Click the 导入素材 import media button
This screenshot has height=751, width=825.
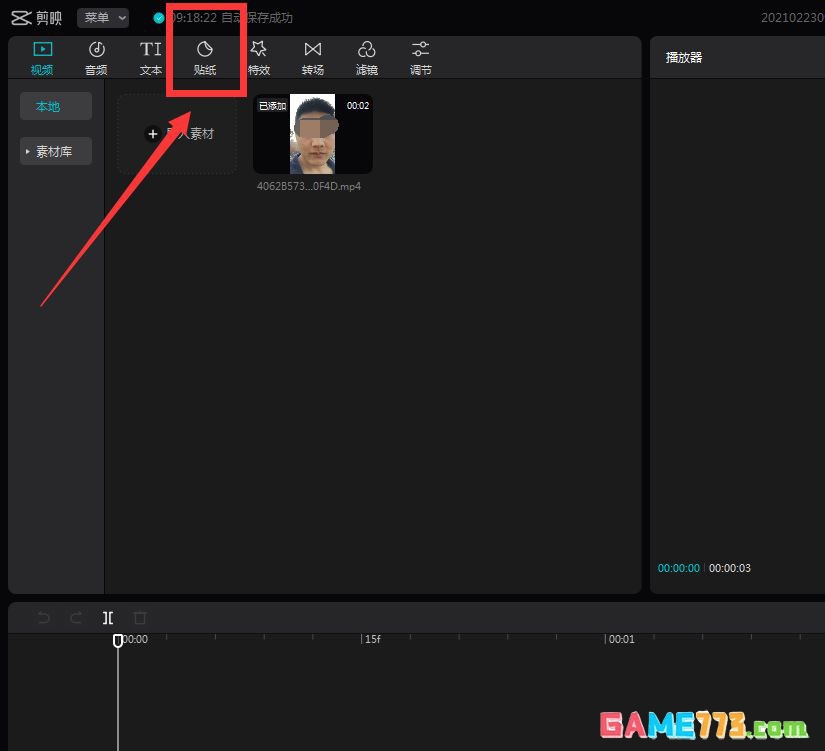point(178,134)
